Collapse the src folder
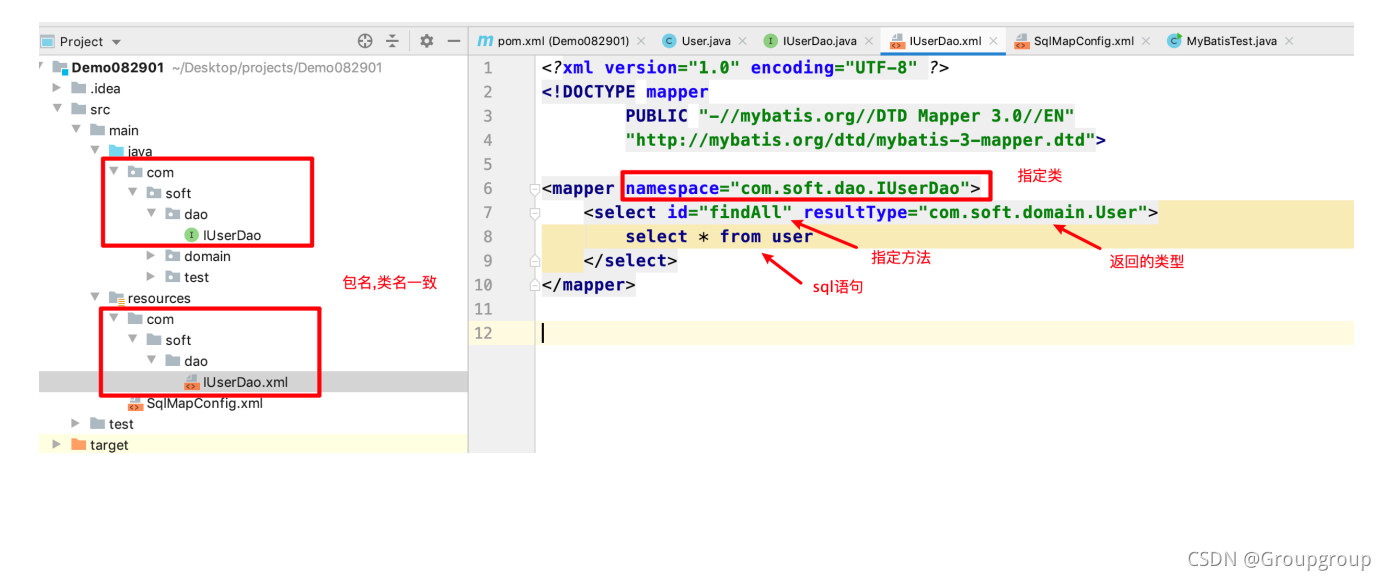The width and height of the screenshot is (1386, 580). [57, 109]
